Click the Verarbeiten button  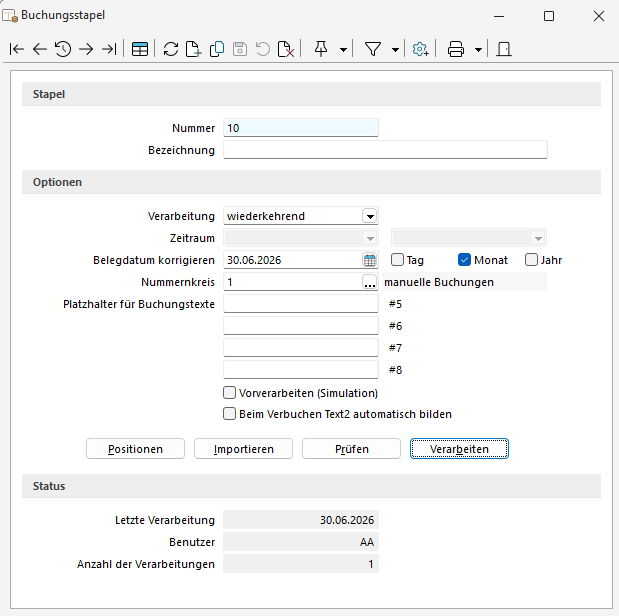[x=460, y=449]
